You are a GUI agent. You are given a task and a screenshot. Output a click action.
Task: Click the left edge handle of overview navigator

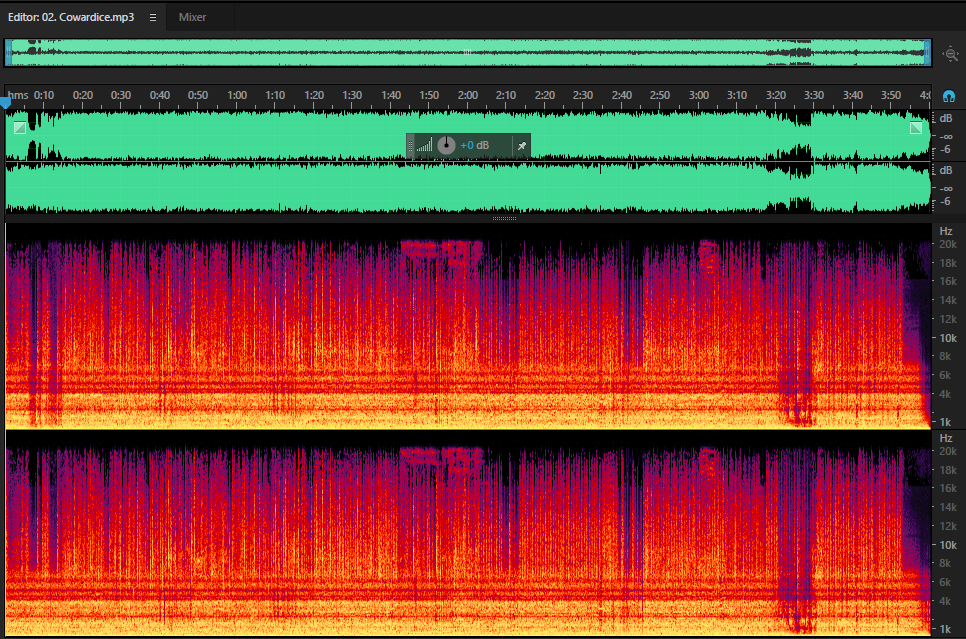[x=9, y=52]
